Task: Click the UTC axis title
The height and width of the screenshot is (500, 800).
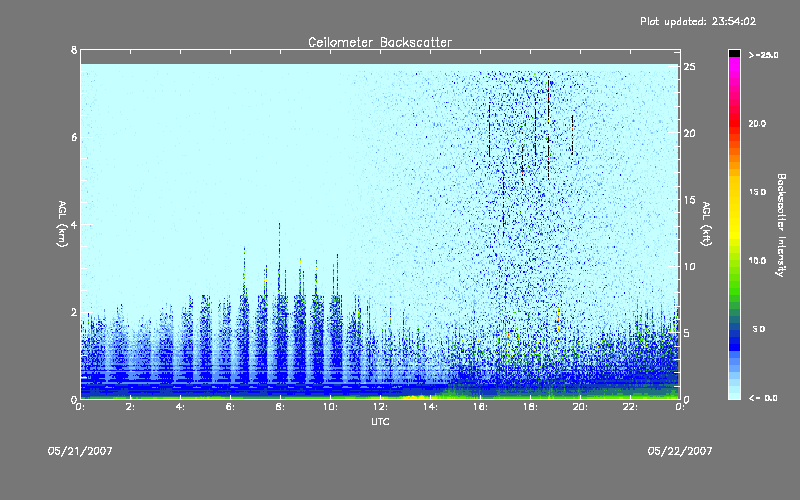Action: [380, 422]
